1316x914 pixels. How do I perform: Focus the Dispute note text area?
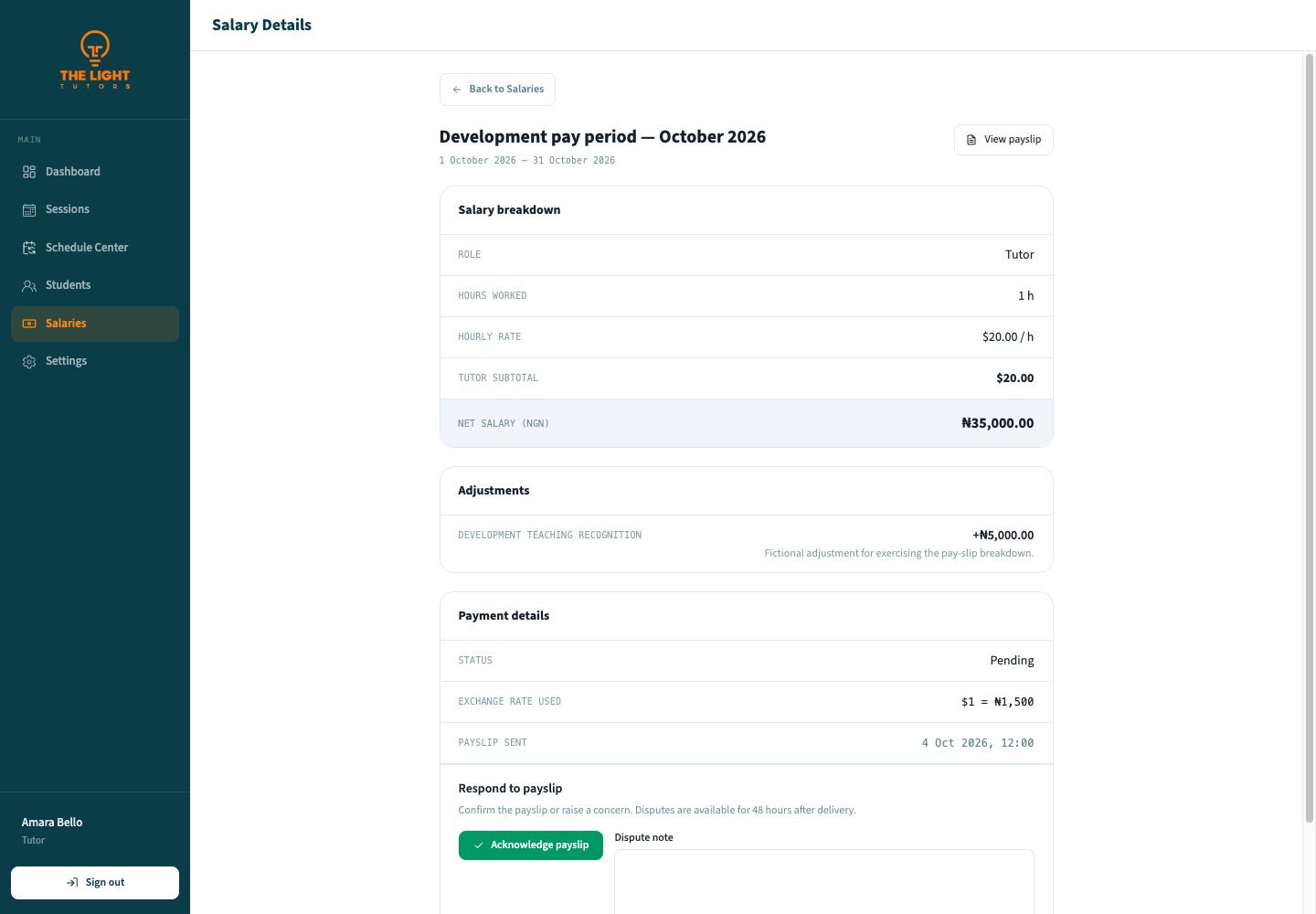[824, 882]
